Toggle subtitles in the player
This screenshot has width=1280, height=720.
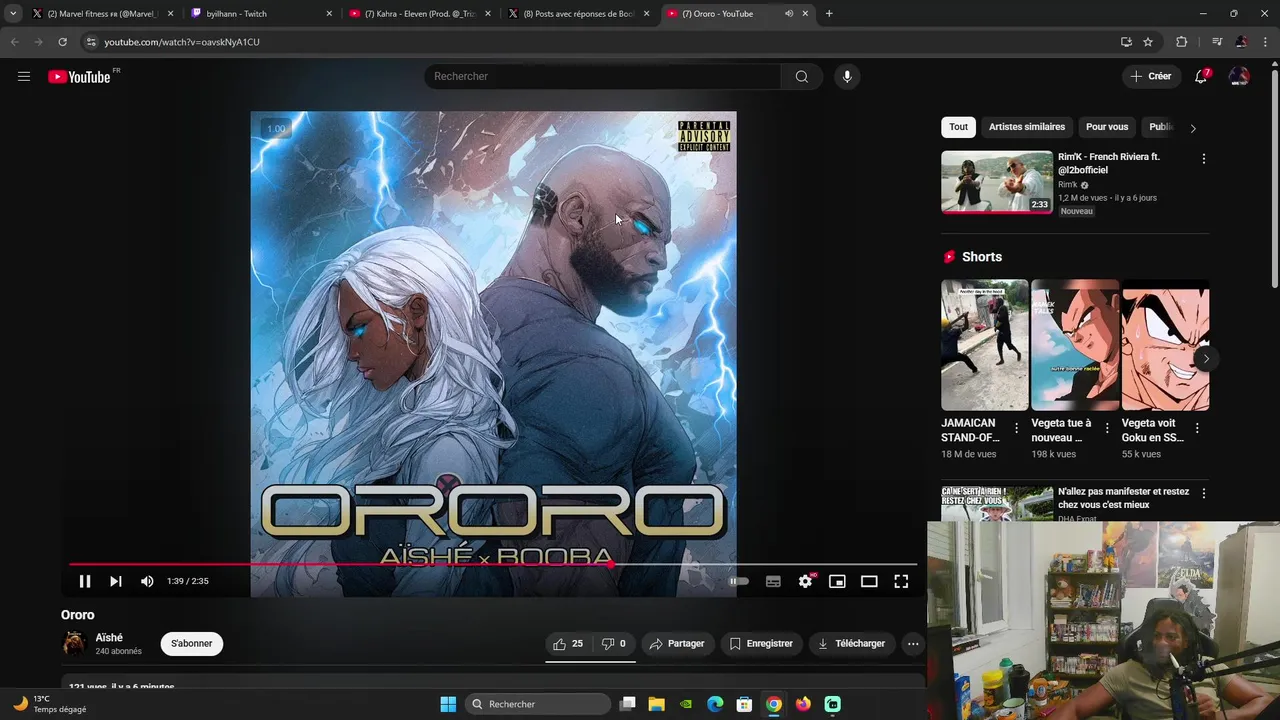click(x=773, y=581)
